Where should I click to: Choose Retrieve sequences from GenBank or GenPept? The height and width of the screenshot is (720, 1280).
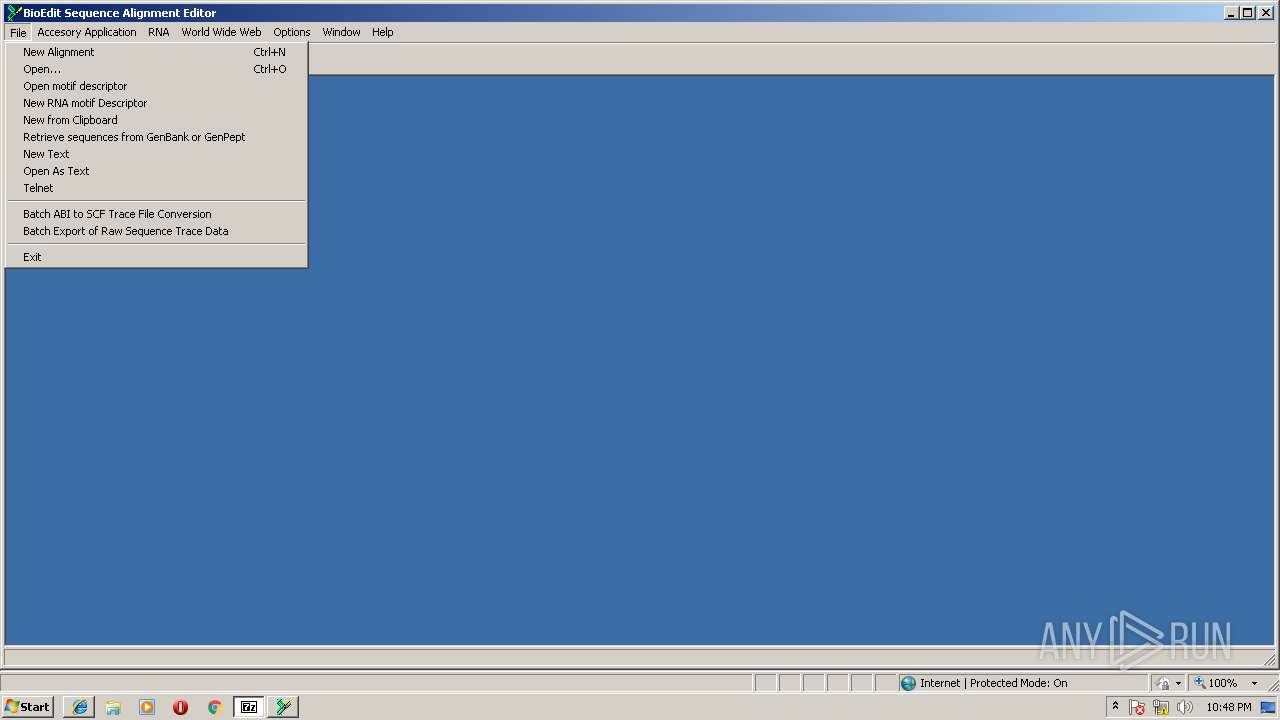pos(156,137)
